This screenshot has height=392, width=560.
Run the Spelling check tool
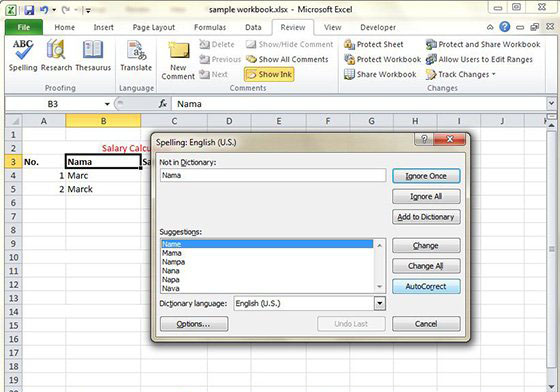pyautogui.click(x=22, y=55)
